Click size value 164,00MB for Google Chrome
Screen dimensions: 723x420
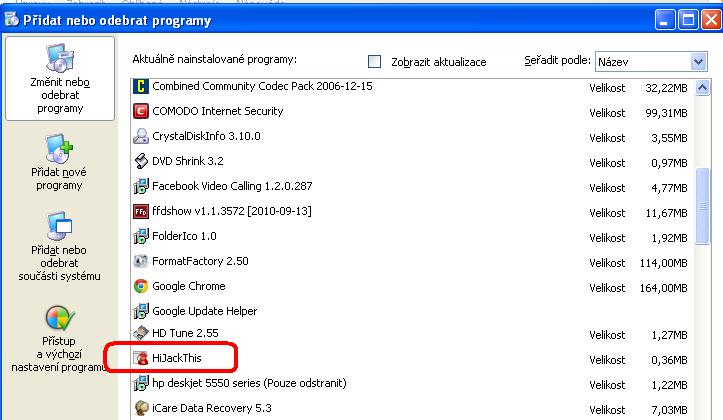tap(664, 288)
